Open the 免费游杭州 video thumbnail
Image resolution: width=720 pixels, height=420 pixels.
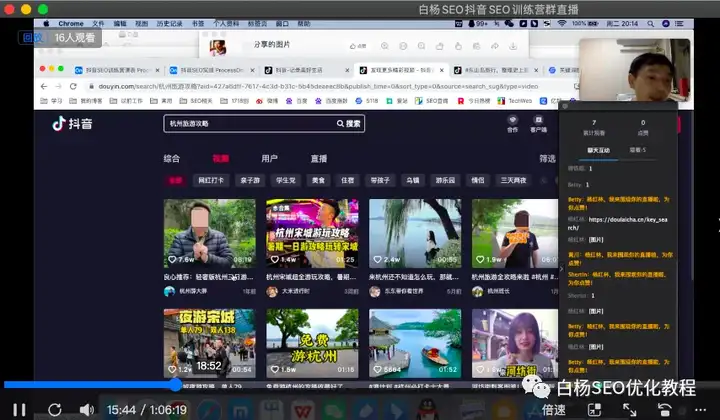312,343
